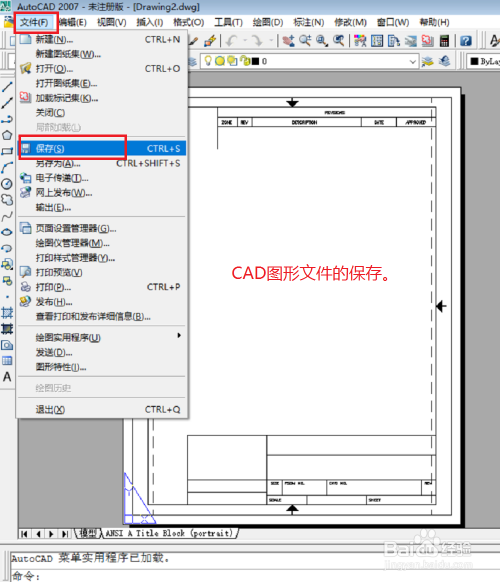This screenshot has height=582, width=500.
Task: Select the Arc draw tool
Action: (7, 167)
